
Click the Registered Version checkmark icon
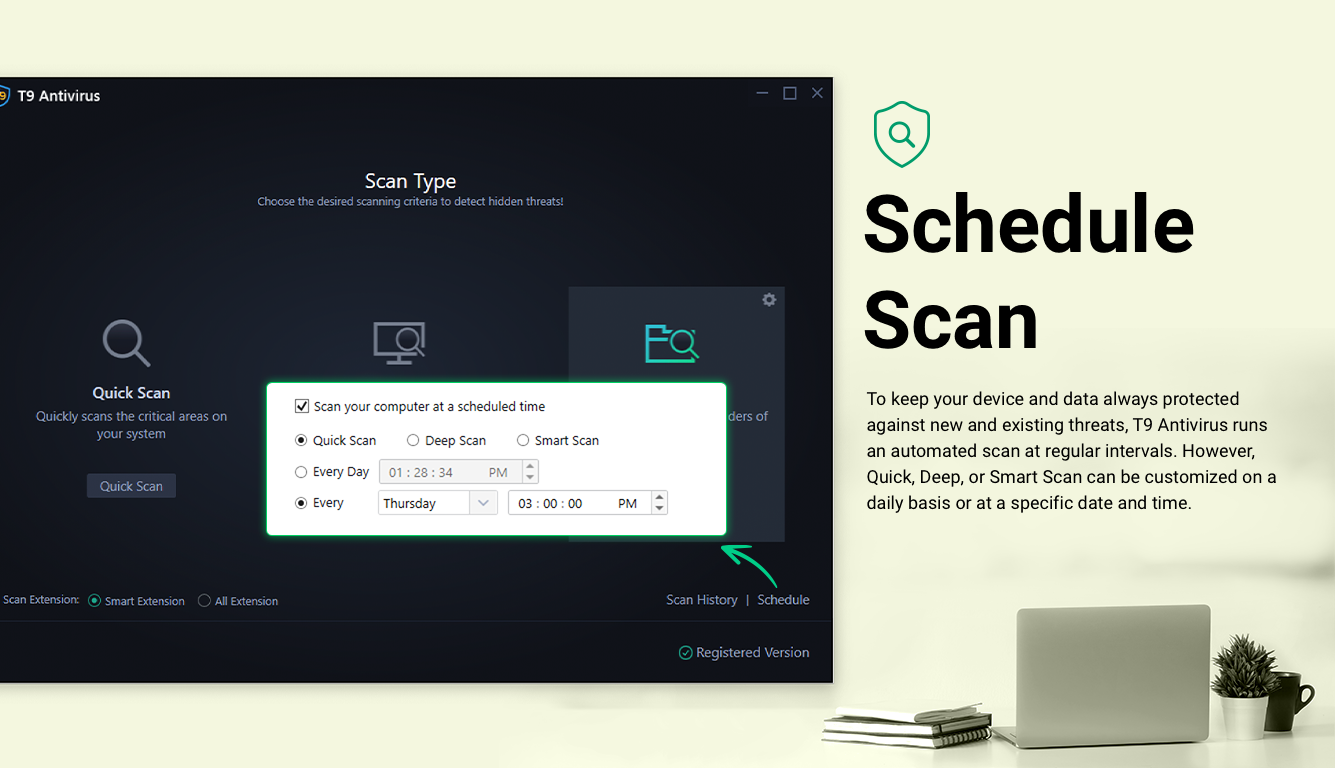pos(685,652)
